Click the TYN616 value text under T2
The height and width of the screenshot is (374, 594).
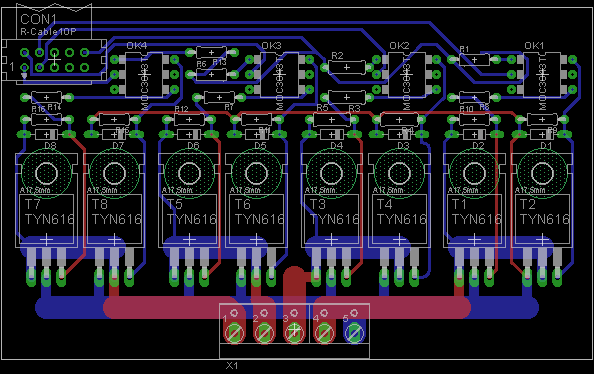pyautogui.click(x=544, y=219)
